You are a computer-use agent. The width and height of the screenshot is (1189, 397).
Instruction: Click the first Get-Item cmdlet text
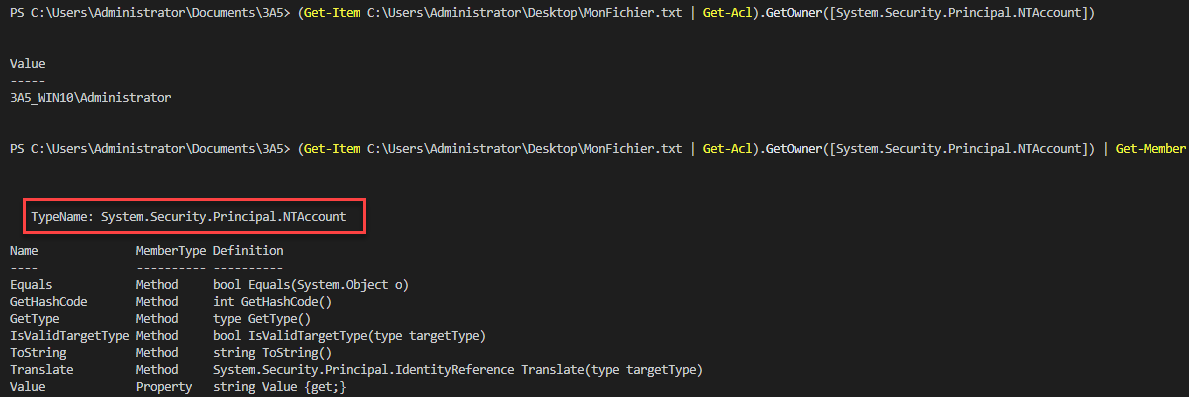[x=333, y=14]
